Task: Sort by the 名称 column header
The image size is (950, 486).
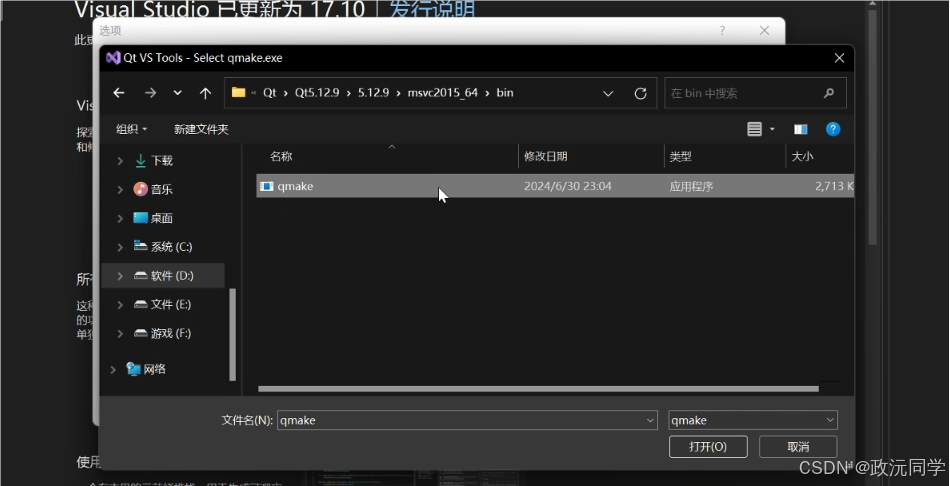Action: tap(281, 156)
